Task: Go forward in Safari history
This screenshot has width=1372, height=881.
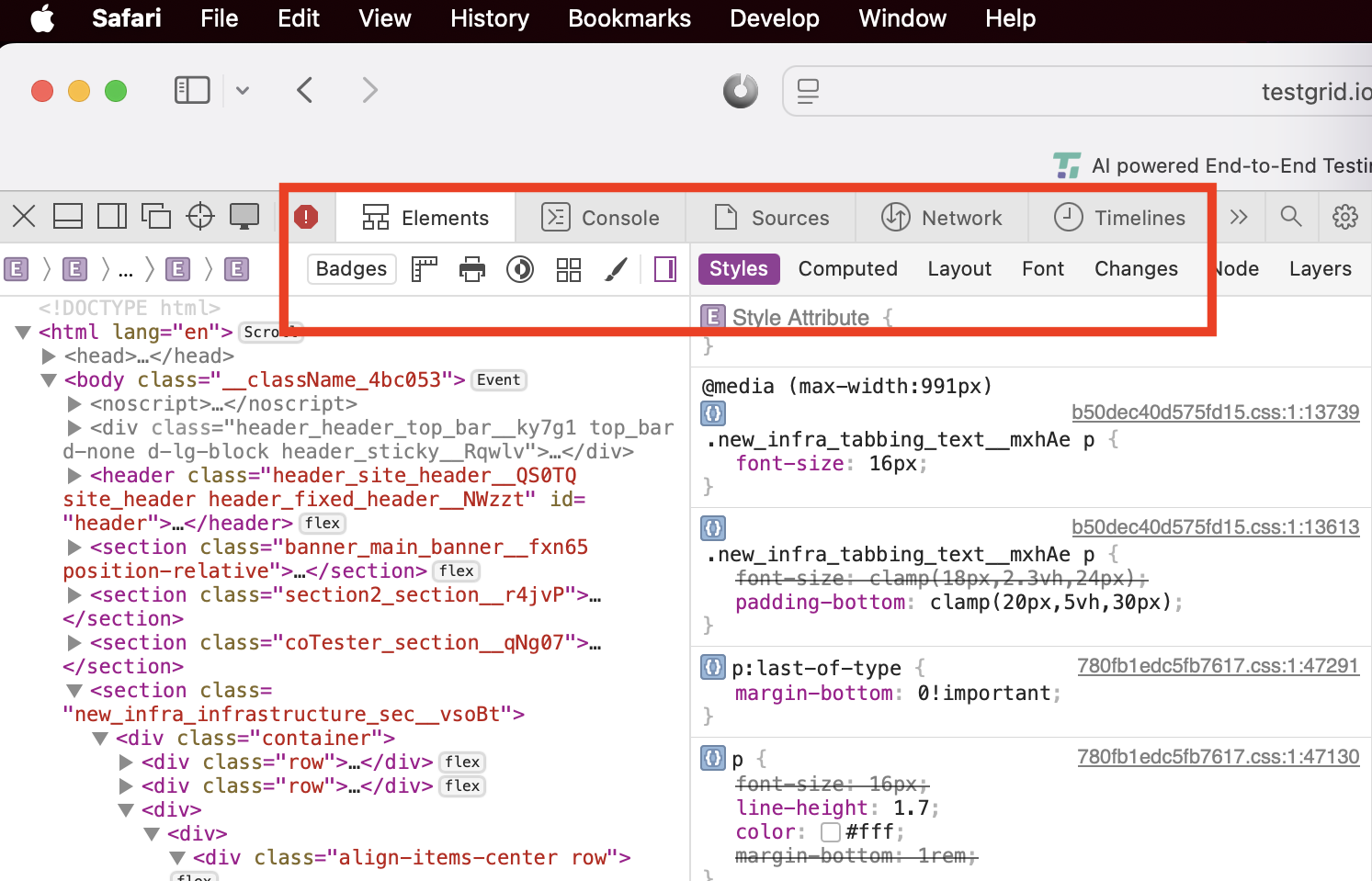Action: [369, 90]
